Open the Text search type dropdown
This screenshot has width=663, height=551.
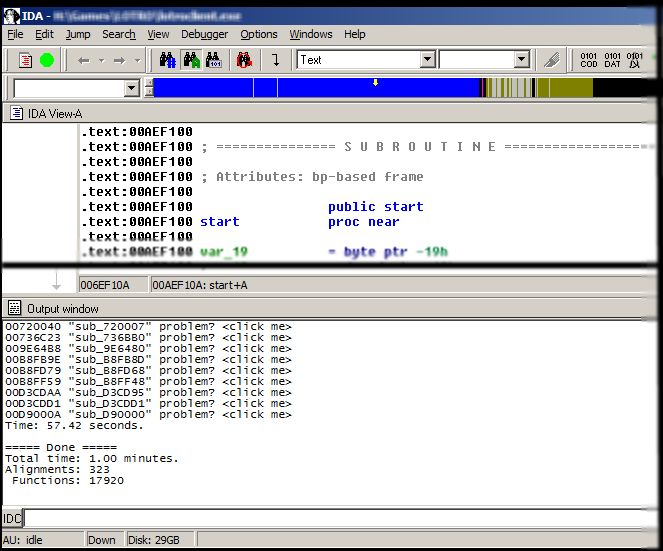(x=428, y=60)
